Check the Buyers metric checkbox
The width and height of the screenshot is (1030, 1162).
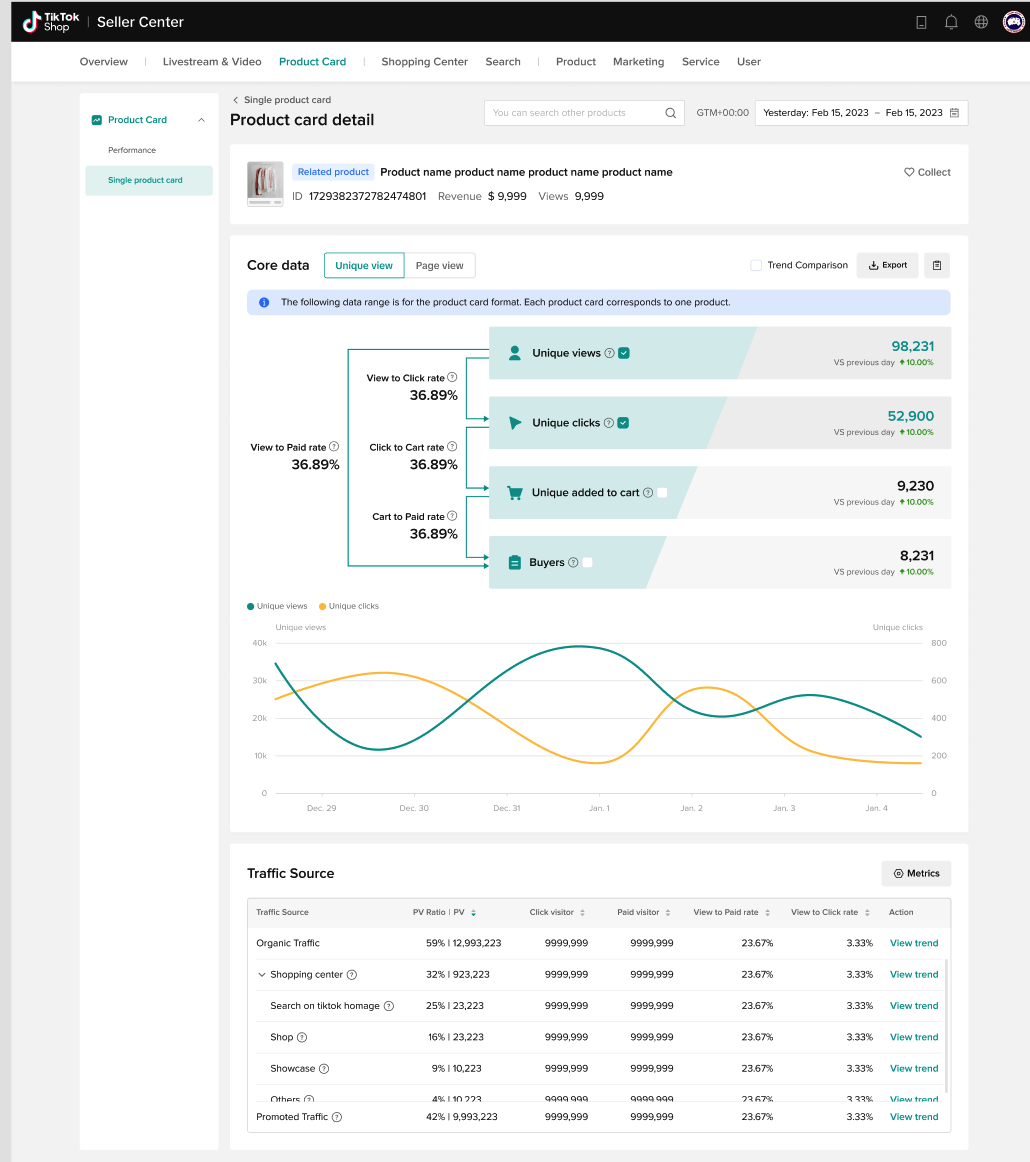point(588,562)
